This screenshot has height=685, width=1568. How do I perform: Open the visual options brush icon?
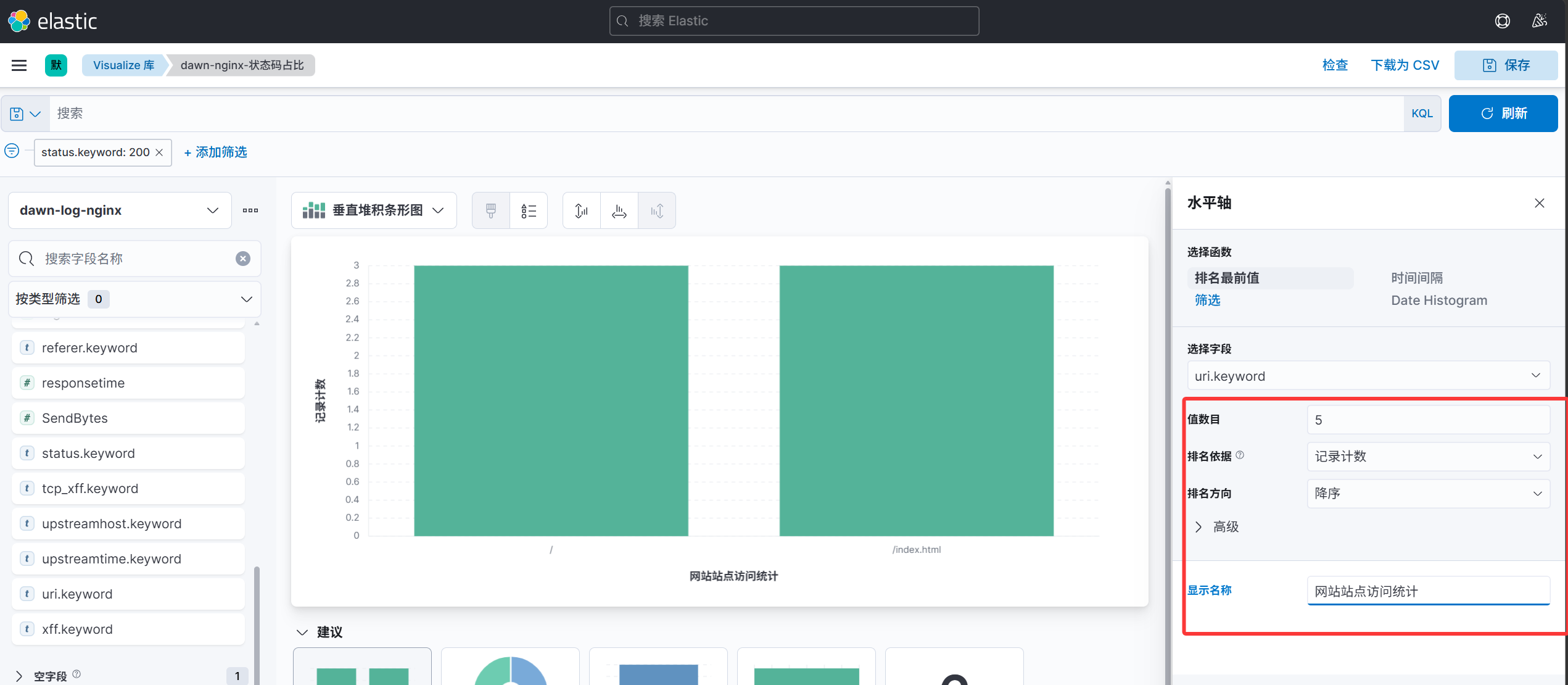[x=491, y=210]
